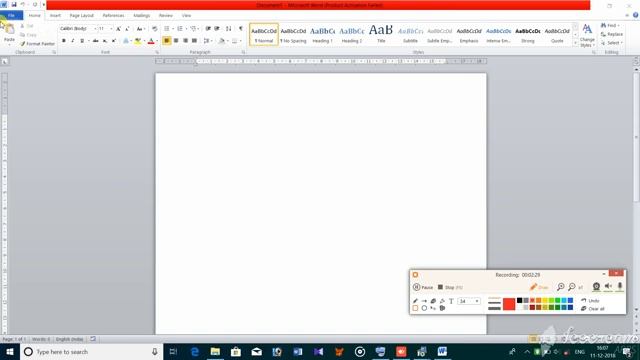Viewport: 640px width, 360px height.
Task: Select the arrow tool in recorder
Action: (424, 301)
